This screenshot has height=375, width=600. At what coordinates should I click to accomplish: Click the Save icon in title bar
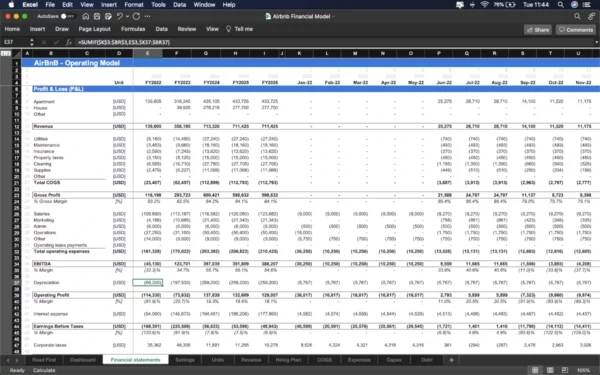(97, 16)
